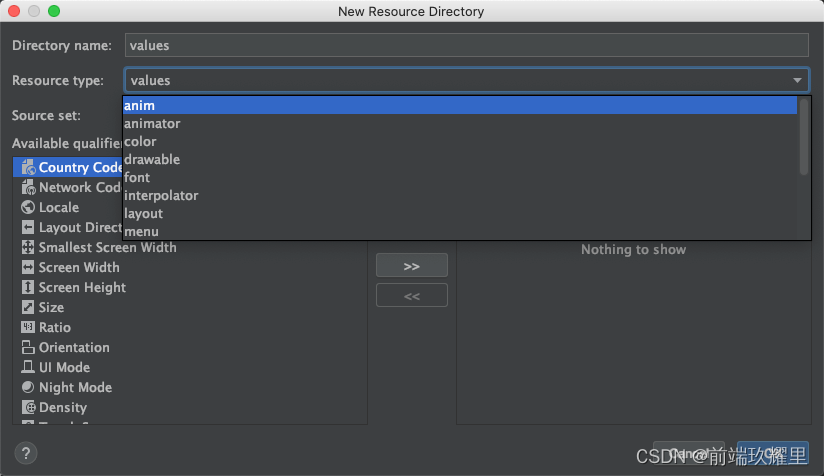Select Network Code in available qualifiers
This screenshot has width=824, height=476.
click(68, 187)
